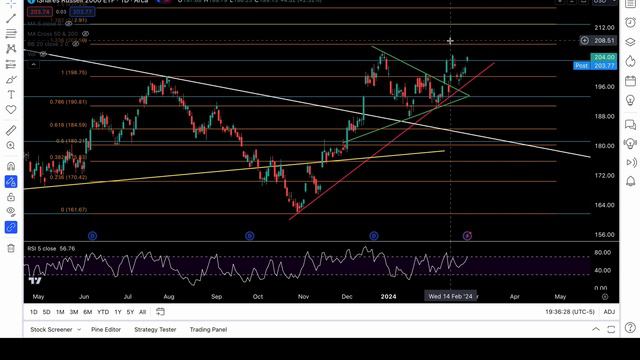Toggle the ADJ adjusted data button
This screenshot has height=360, width=640.
(609, 312)
